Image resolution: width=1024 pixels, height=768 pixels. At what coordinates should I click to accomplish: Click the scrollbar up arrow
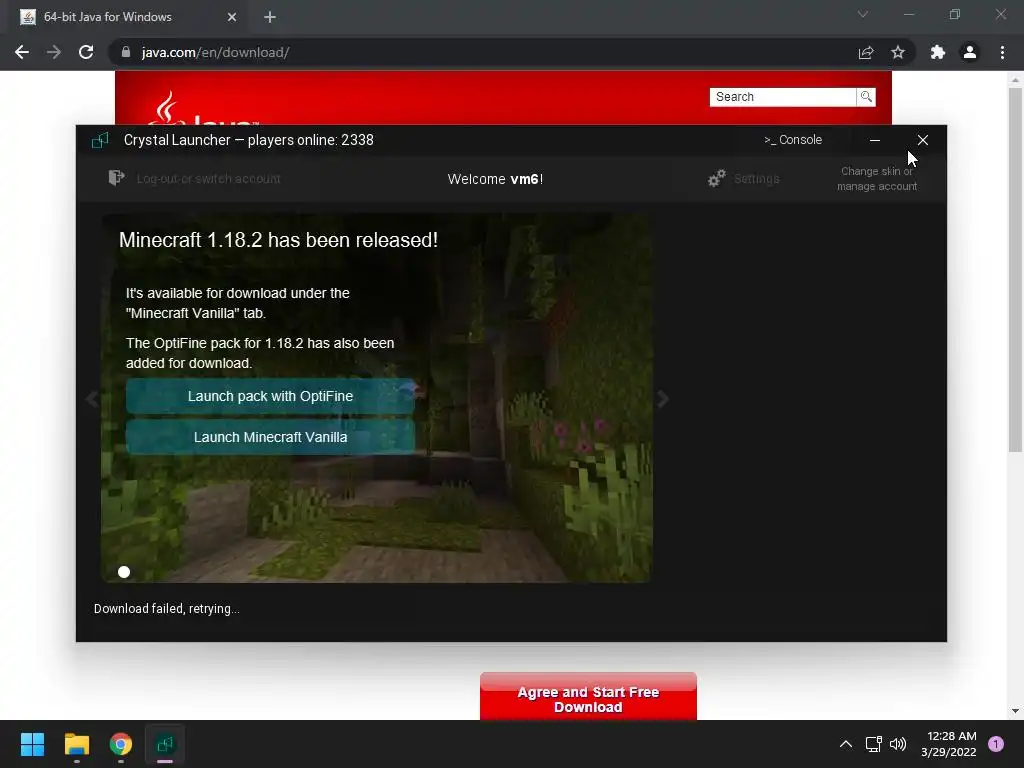(1015, 80)
